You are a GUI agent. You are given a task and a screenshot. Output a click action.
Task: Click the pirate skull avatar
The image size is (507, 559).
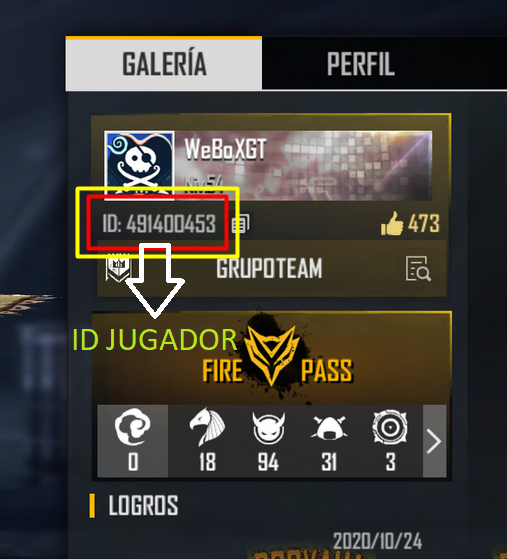click(139, 164)
